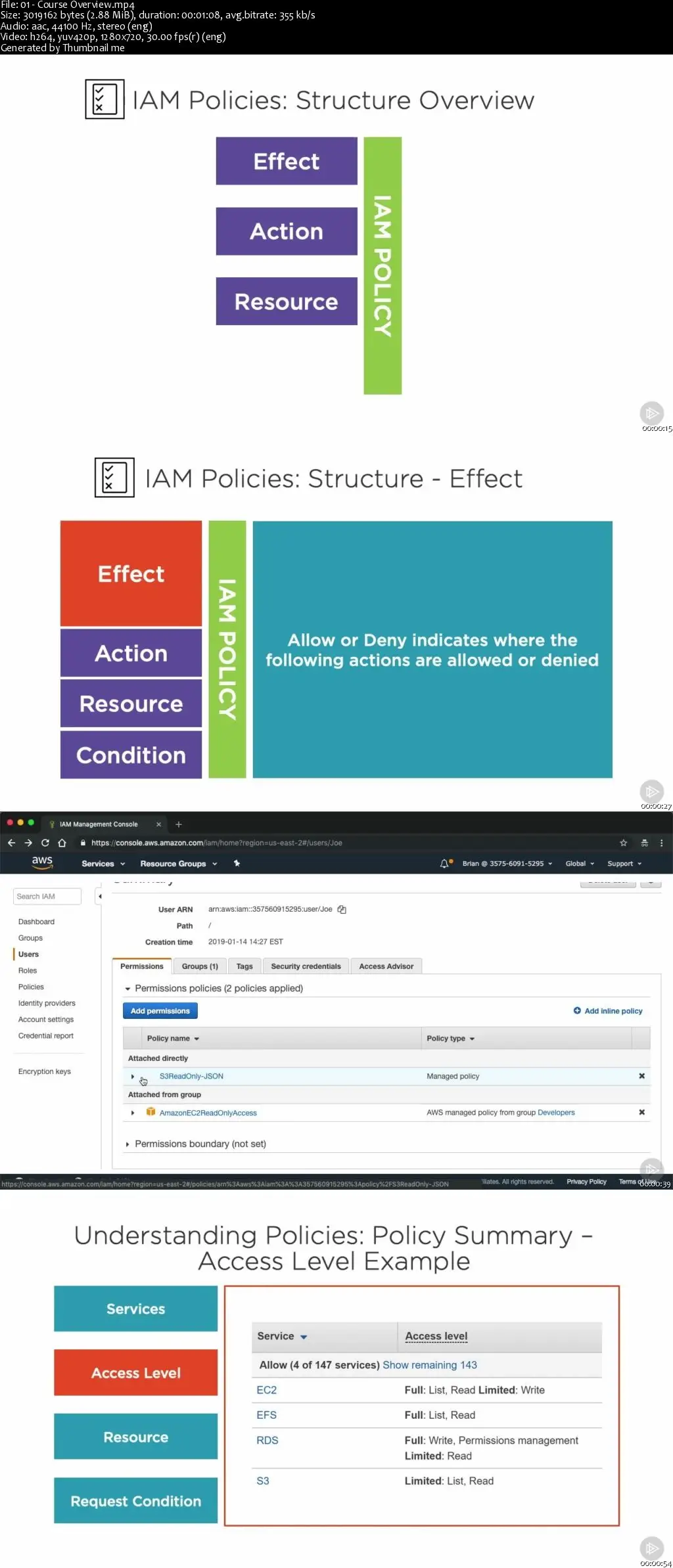Image resolution: width=673 pixels, height=1568 pixels.
Task: Click the browser forward arrow
Action: [28, 843]
